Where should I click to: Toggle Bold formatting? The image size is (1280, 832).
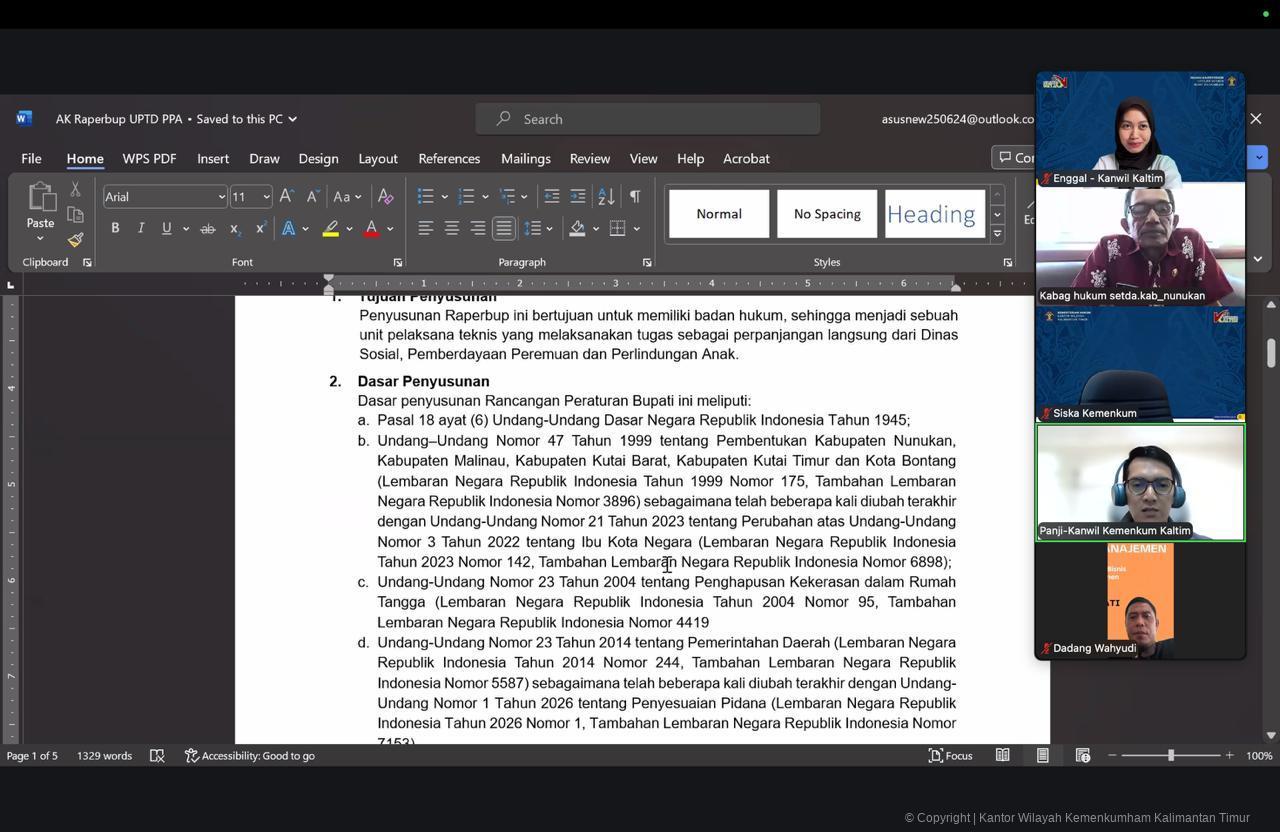(x=115, y=229)
